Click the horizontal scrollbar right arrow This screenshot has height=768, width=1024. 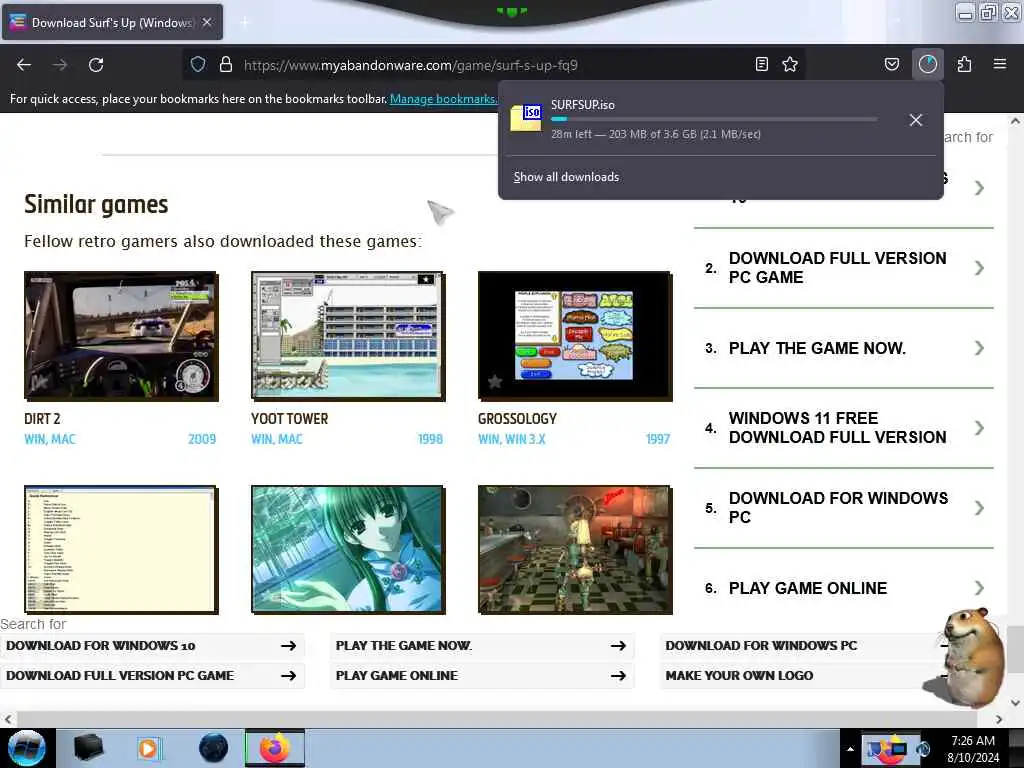pyautogui.click(x=999, y=719)
